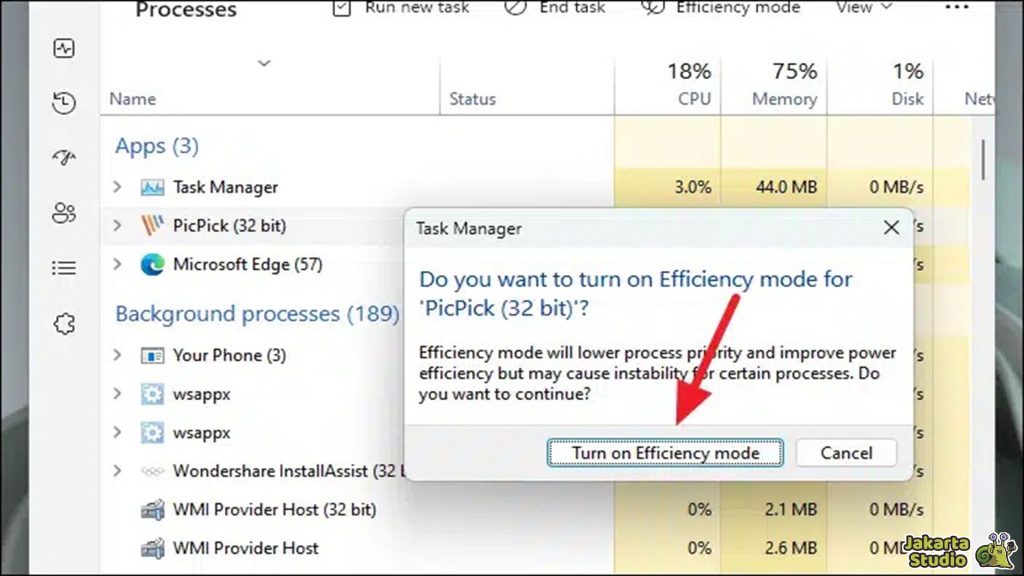Open the Services page at the sidebar bottom
Screen dimensions: 1024x576
pyautogui.click(x=63, y=323)
